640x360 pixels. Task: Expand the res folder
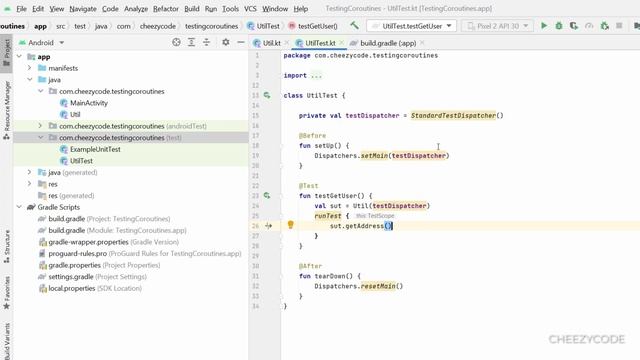pyautogui.click(x=29, y=184)
